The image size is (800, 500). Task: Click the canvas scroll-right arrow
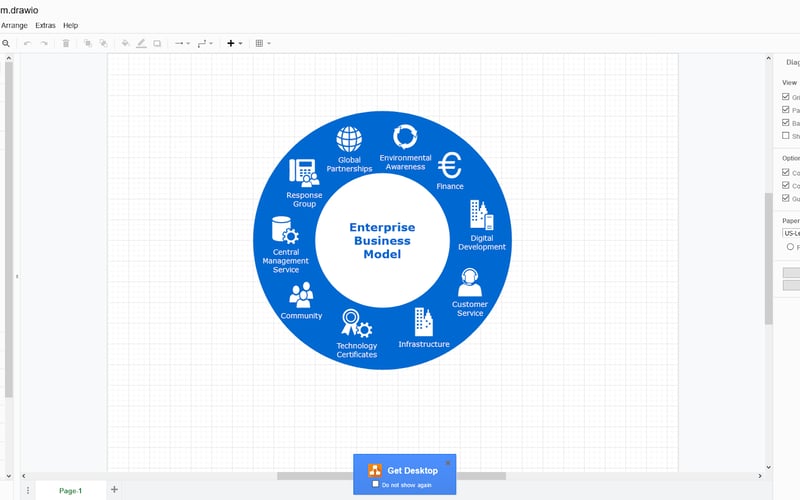(x=760, y=476)
